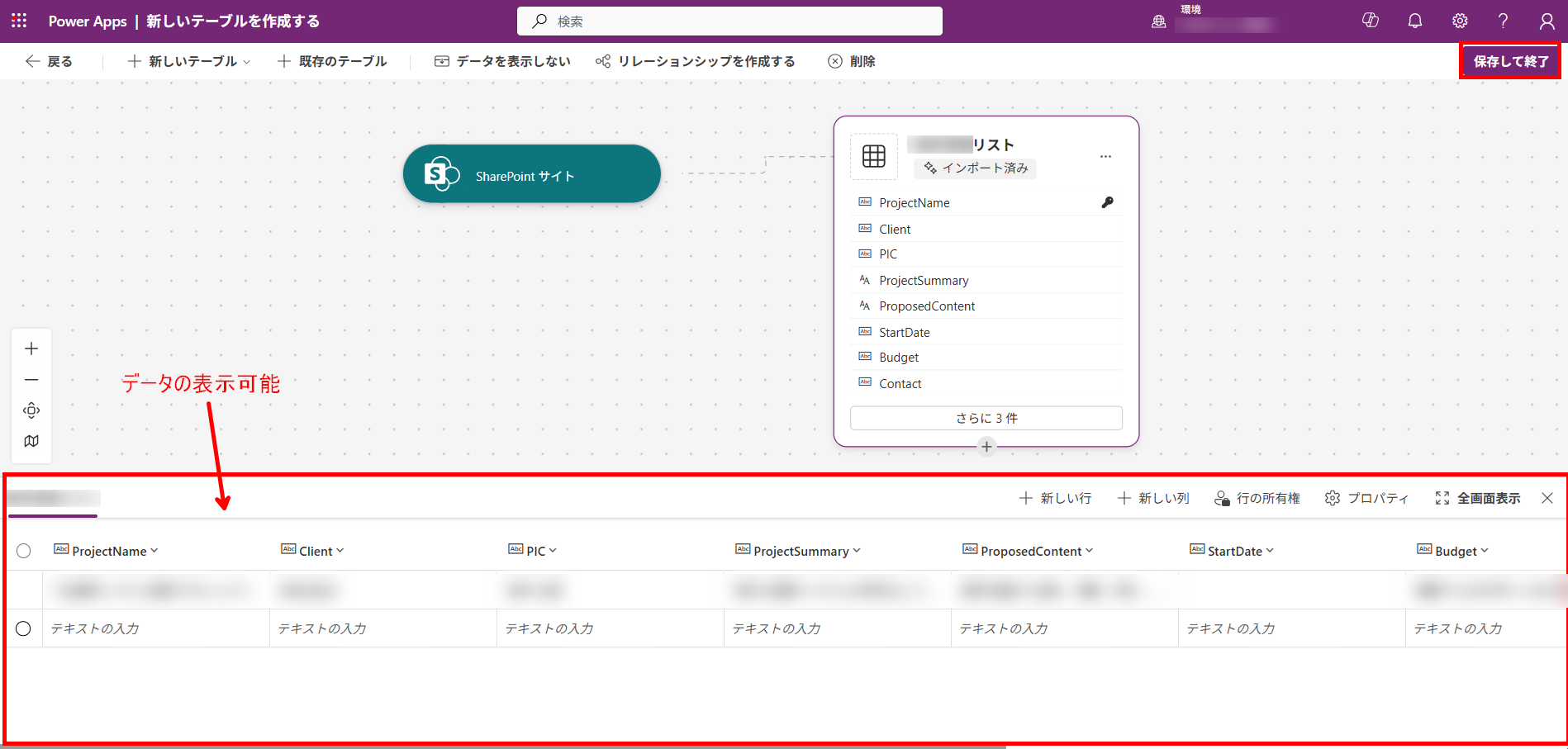Screen dimensions: 1568x749
Task: Open the user account icon
Action: coord(1547,21)
